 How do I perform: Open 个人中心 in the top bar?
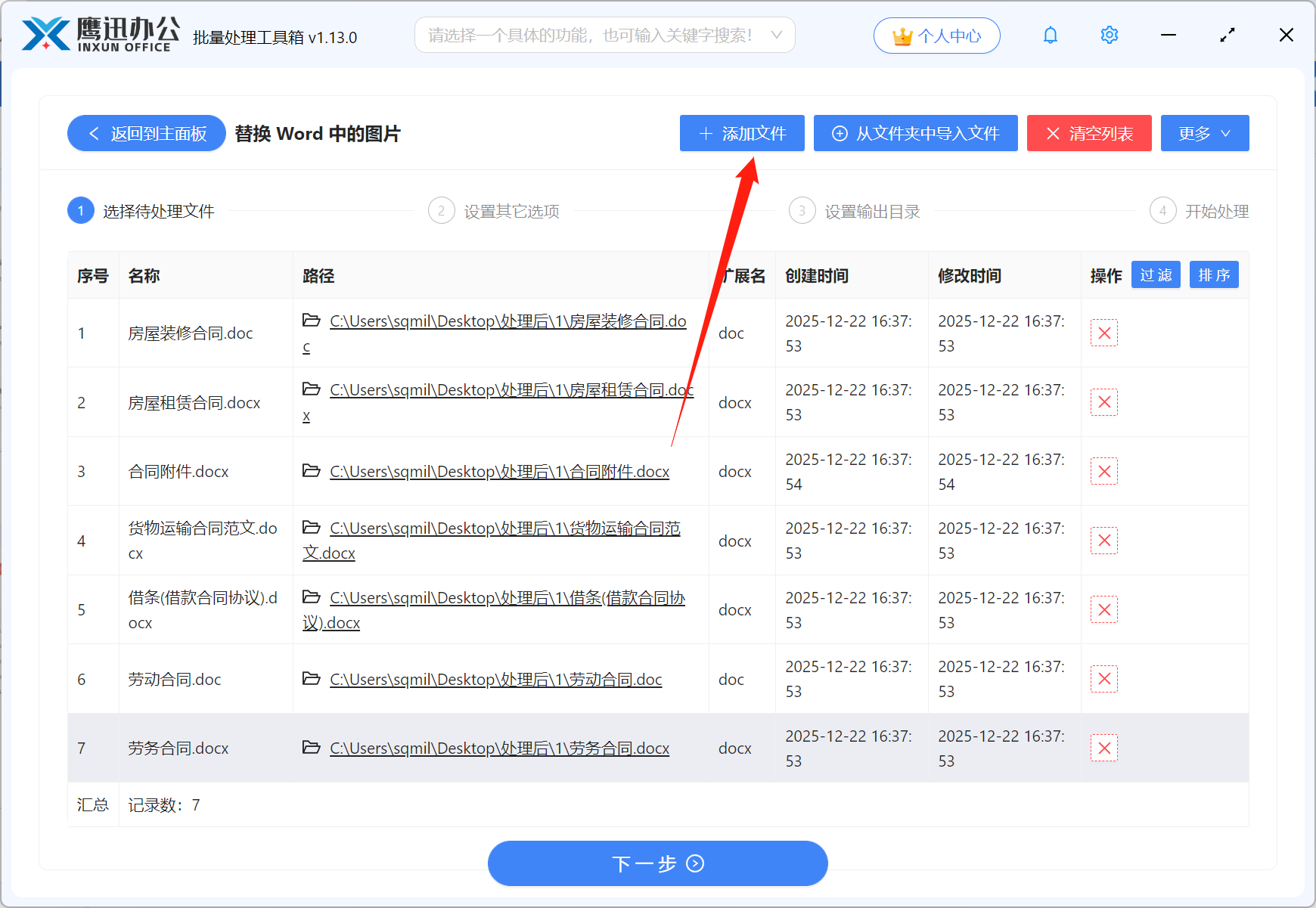[936, 35]
